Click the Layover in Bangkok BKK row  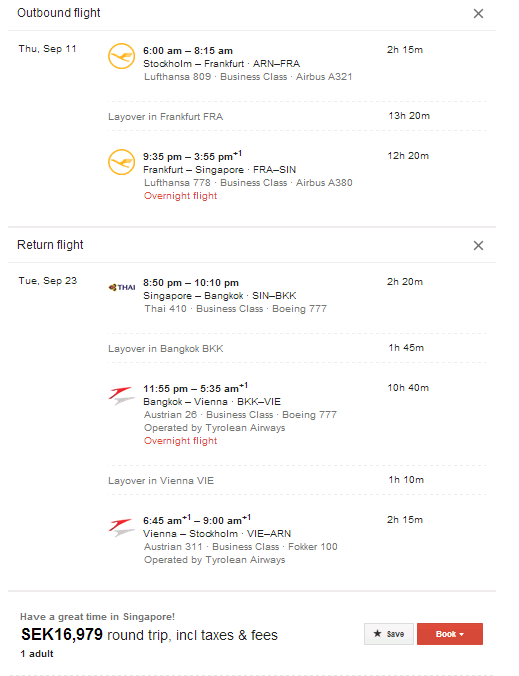pos(297,348)
